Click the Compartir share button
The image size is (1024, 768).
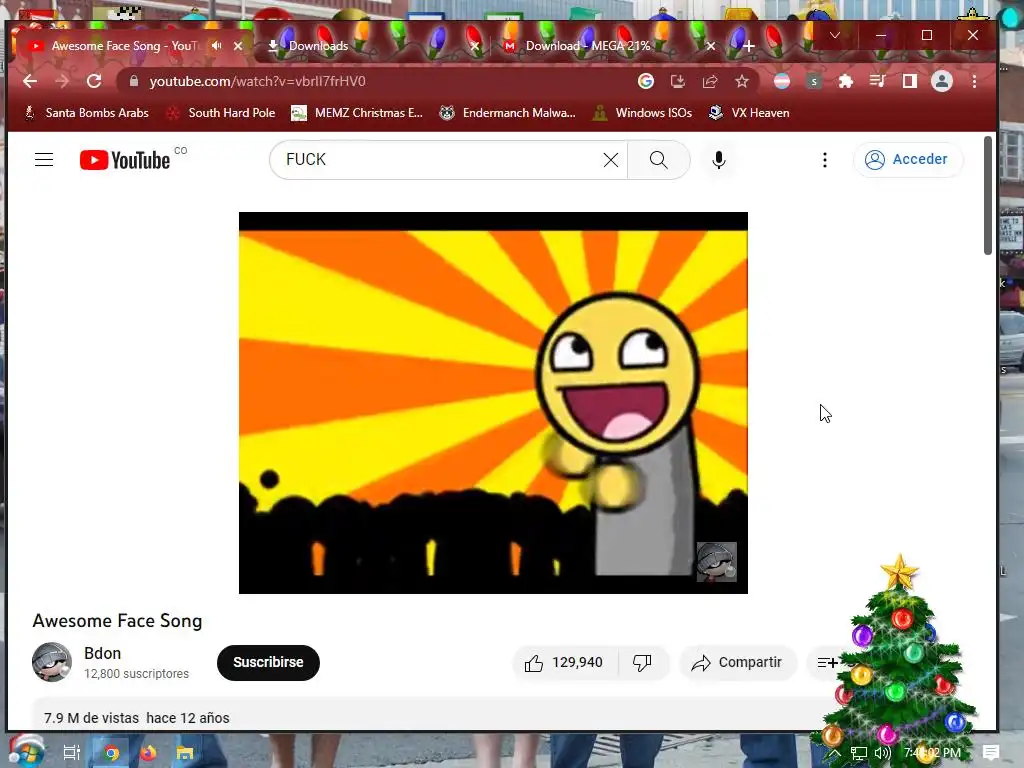click(737, 663)
